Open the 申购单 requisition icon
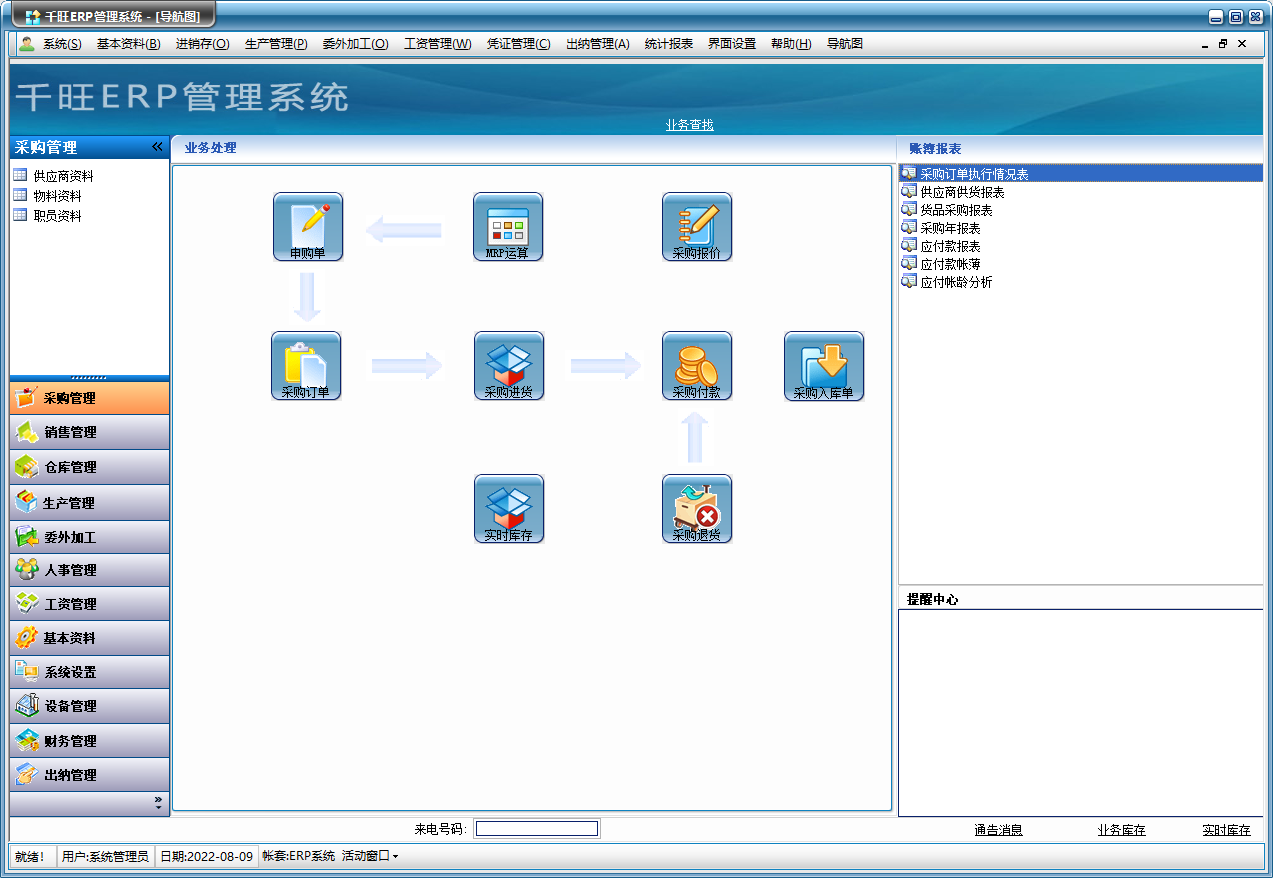This screenshot has height=878, width=1273. click(308, 227)
